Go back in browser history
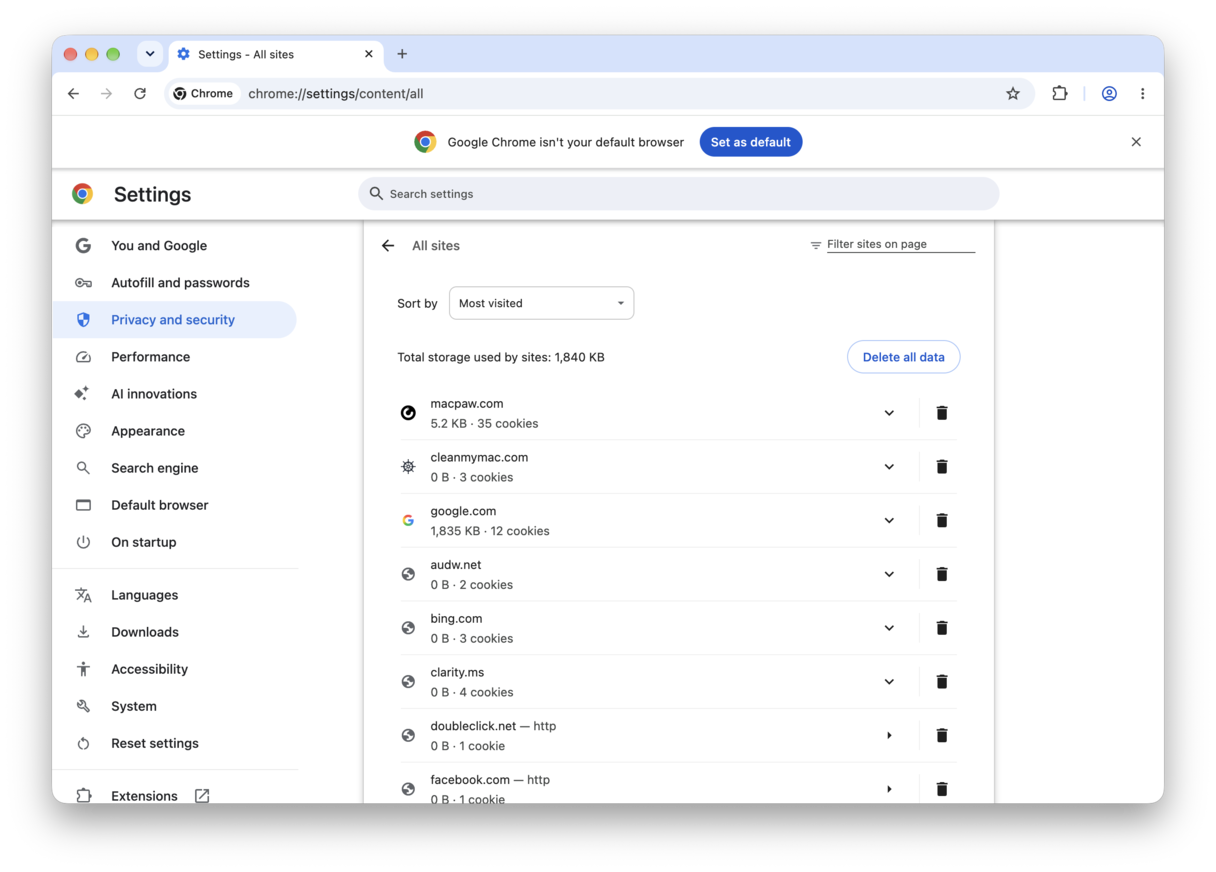 (73, 94)
